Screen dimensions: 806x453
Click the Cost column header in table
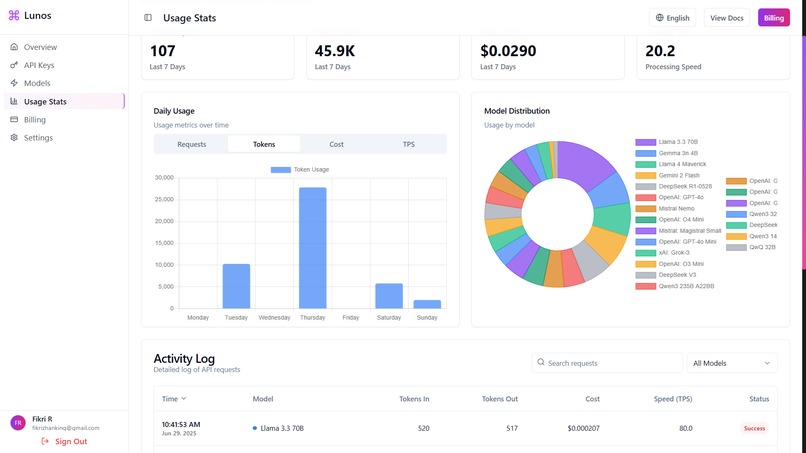592,398
